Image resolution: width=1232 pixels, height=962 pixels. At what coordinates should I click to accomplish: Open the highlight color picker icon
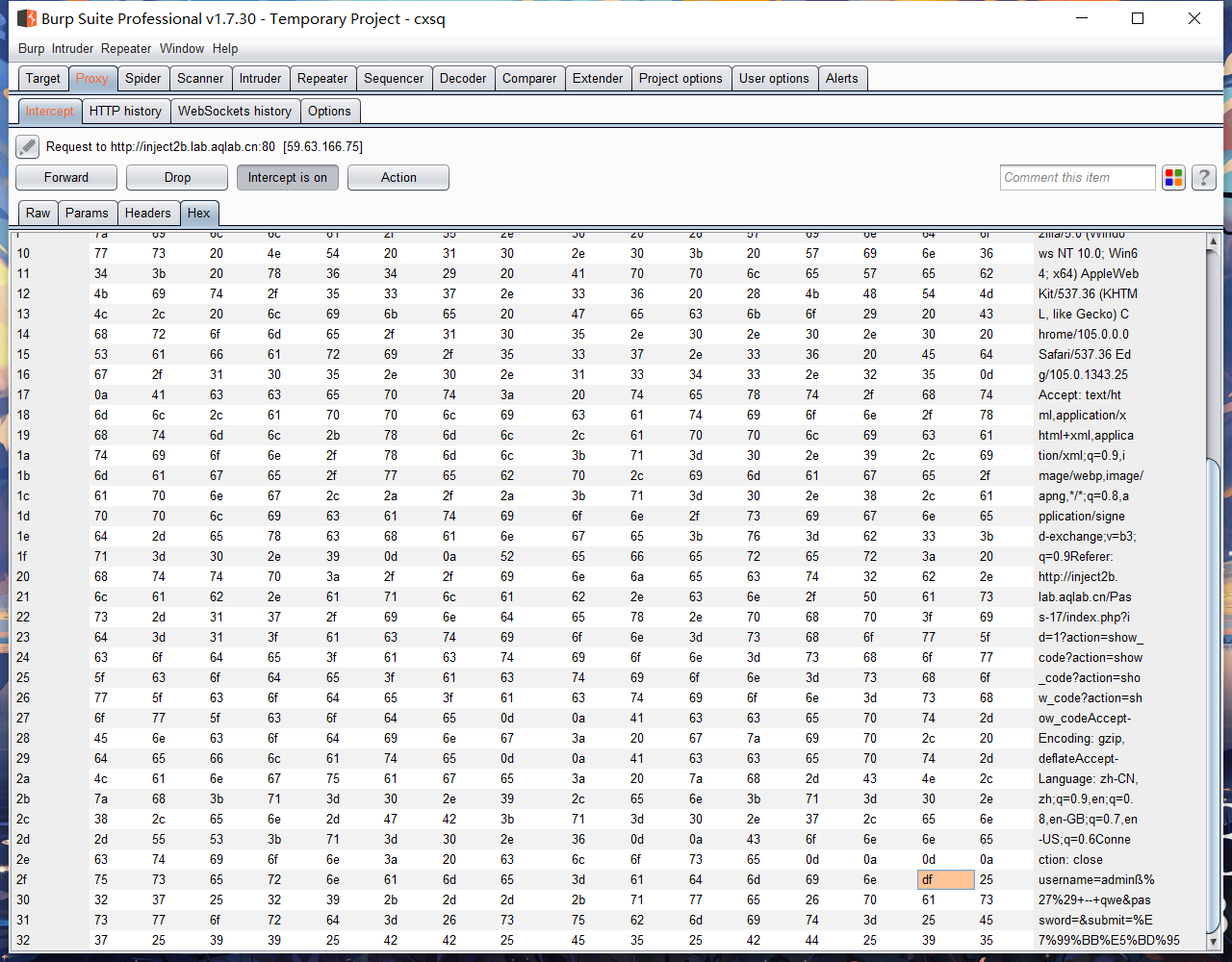point(1173,177)
